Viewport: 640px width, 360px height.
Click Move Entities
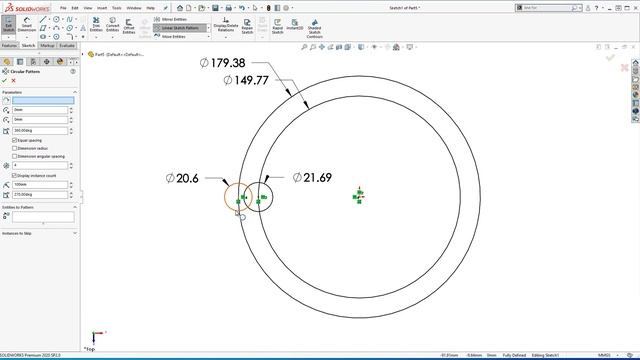coord(170,36)
